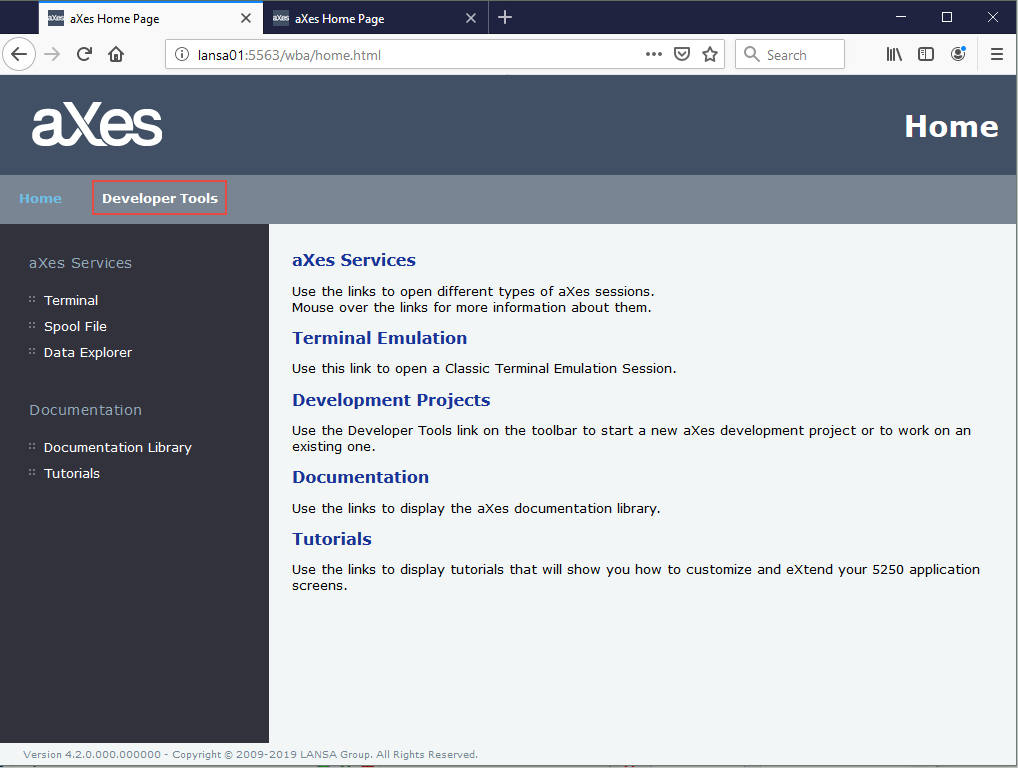
Task: Toggle the sidebar view icon
Action: 926,55
